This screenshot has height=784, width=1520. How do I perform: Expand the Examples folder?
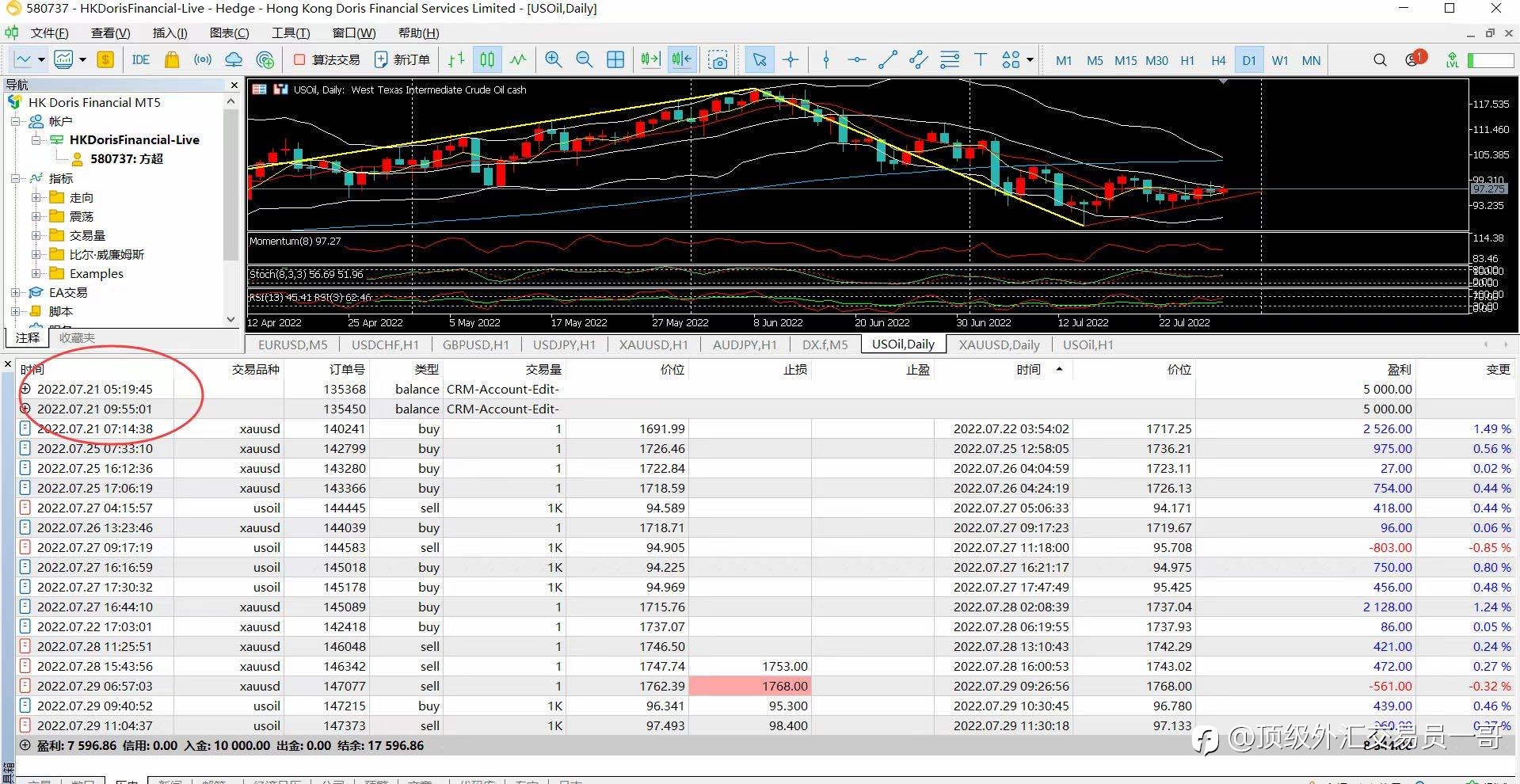point(36,273)
